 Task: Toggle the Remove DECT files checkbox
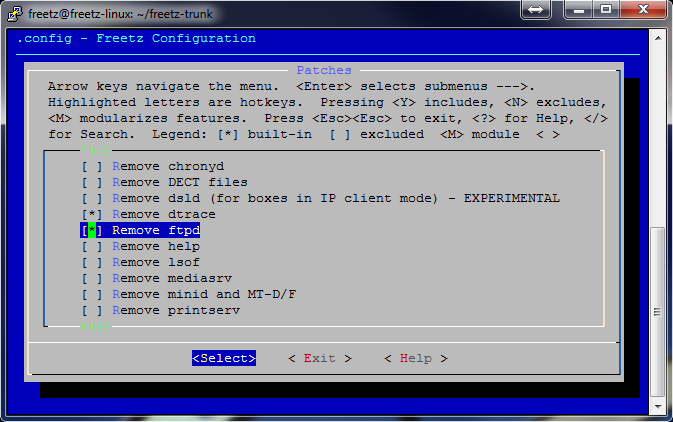pos(92,183)
